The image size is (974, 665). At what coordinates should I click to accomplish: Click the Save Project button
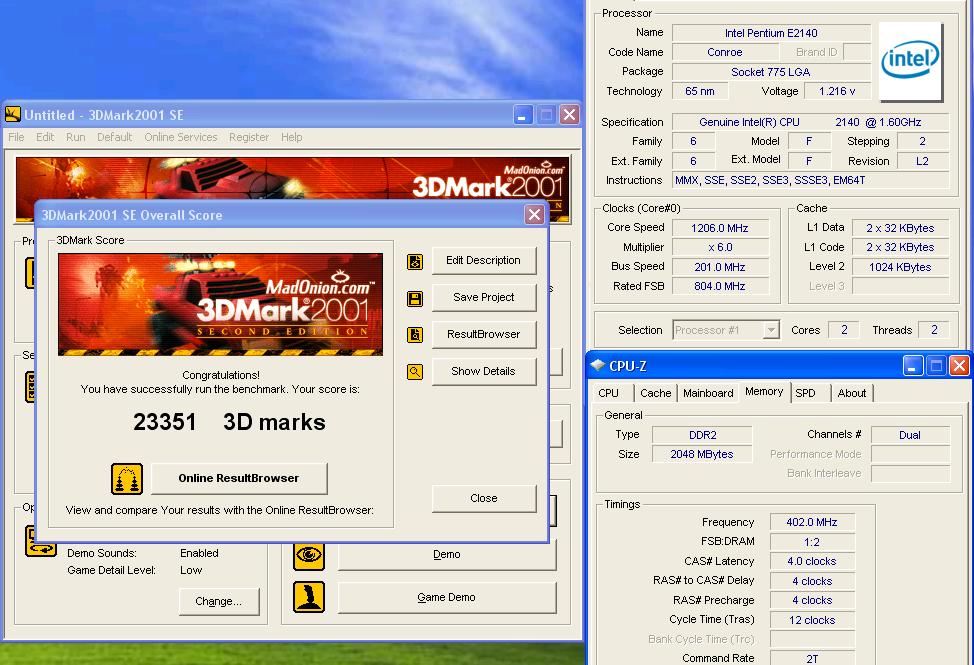click(483, 297)
